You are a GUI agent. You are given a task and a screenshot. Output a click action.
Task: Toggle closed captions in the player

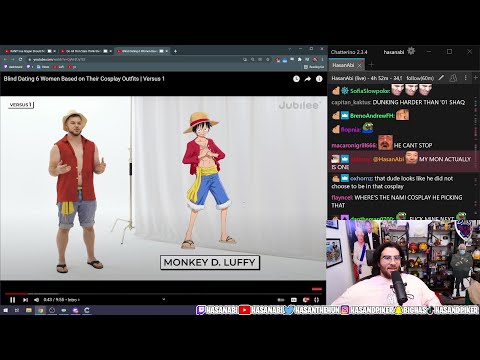(x=294, y=300)
